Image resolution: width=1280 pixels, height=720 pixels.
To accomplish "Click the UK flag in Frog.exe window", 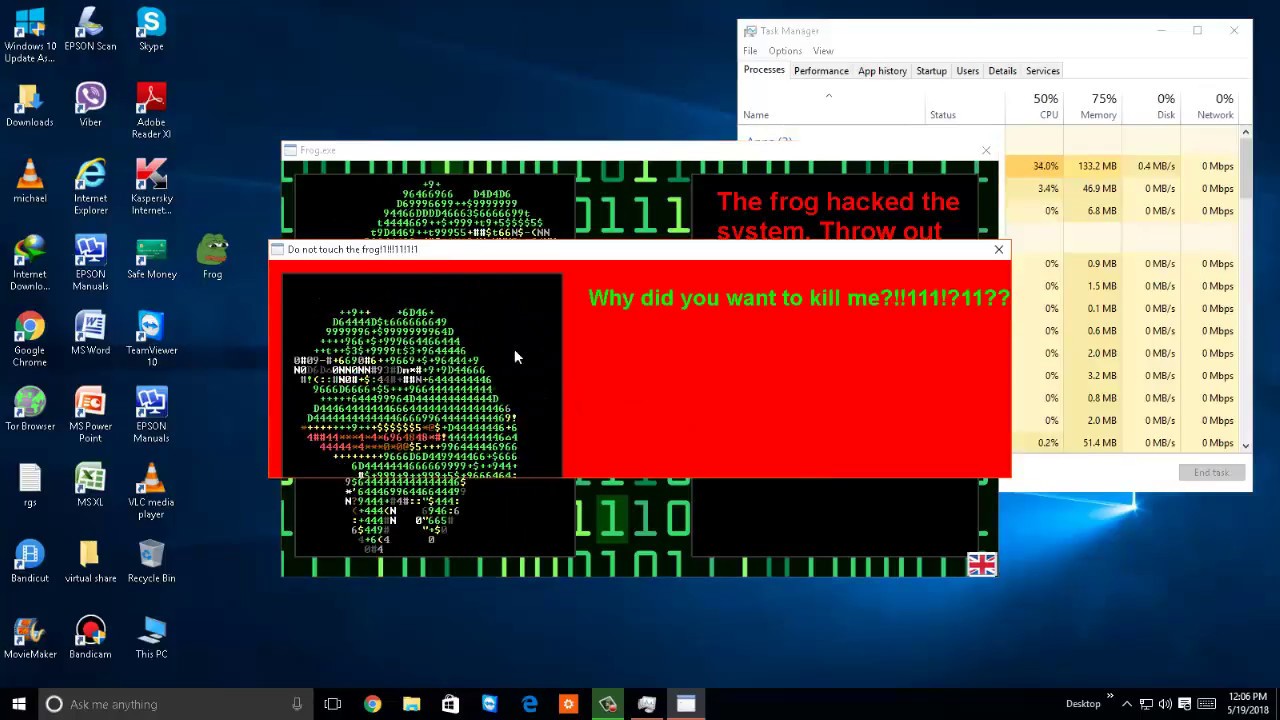I will [982, 566].
